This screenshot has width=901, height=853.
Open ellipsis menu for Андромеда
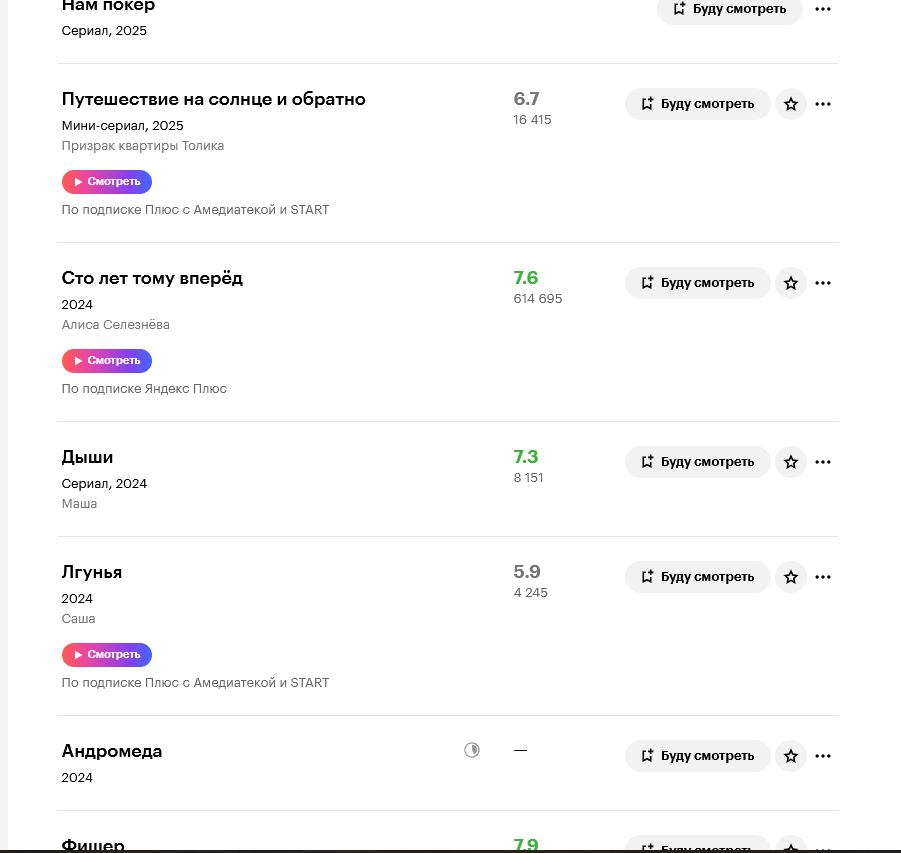tap(823, 756)
